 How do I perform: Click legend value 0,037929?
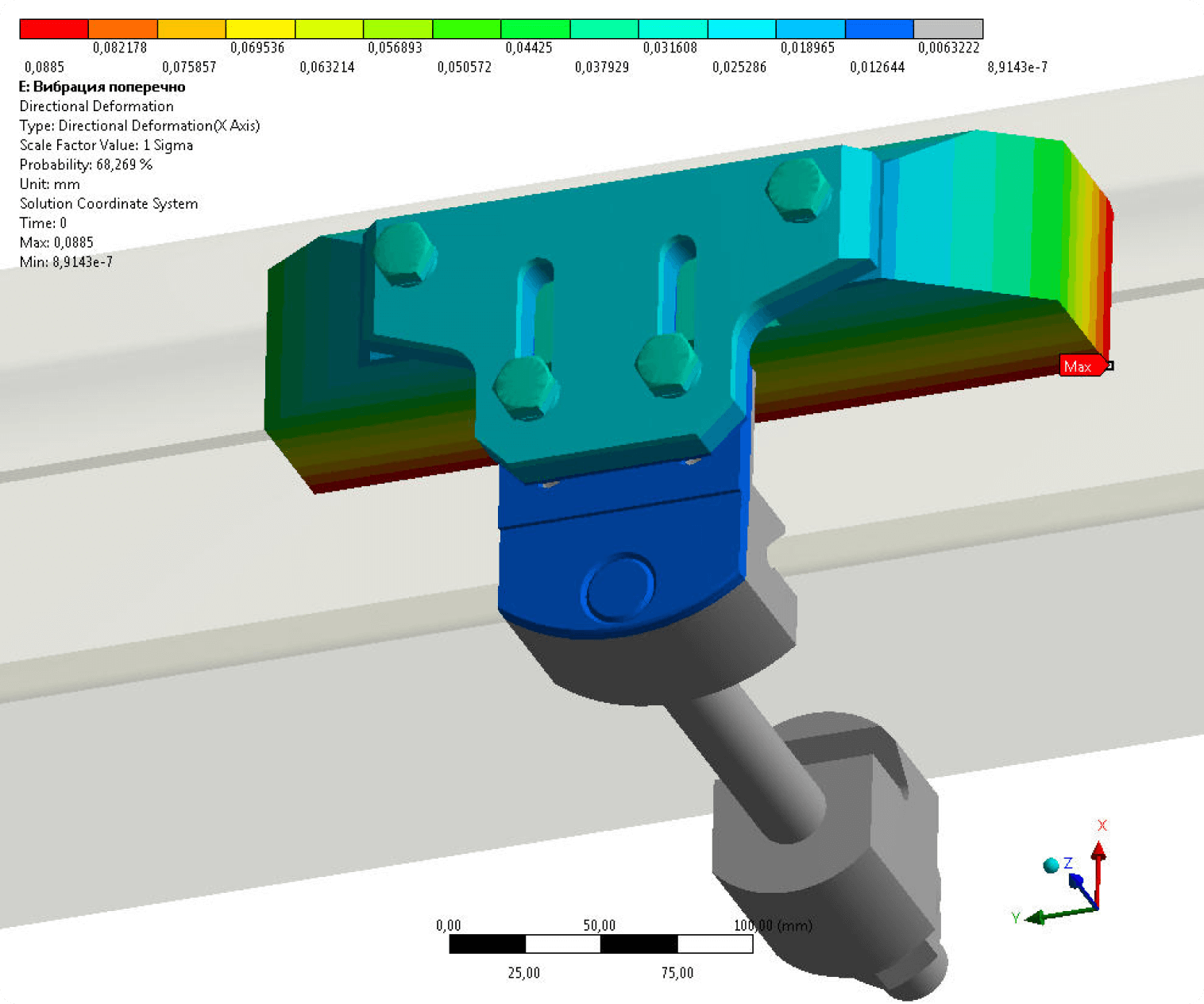pos(602,68)
